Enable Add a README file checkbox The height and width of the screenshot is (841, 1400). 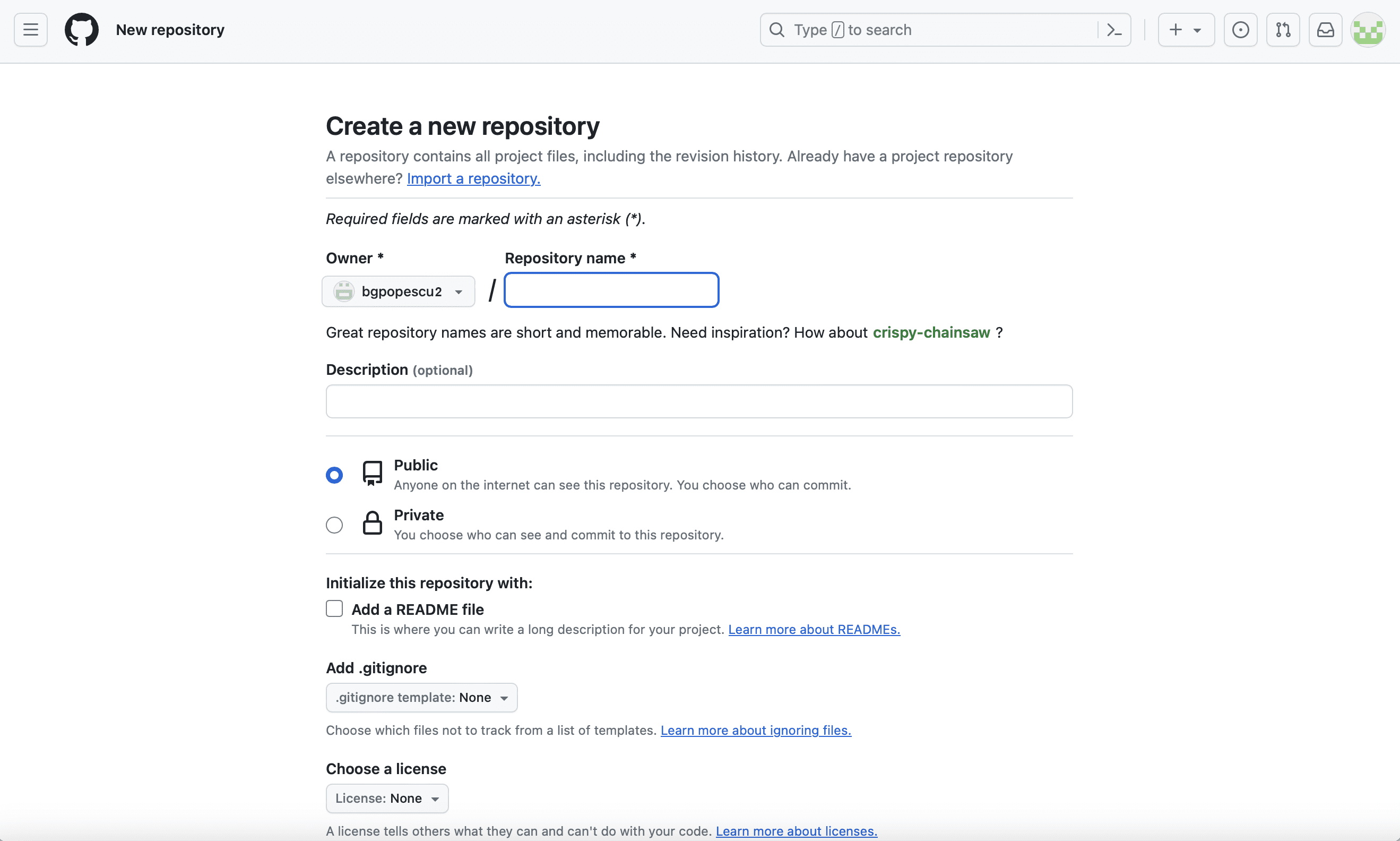tap(334, 608)
